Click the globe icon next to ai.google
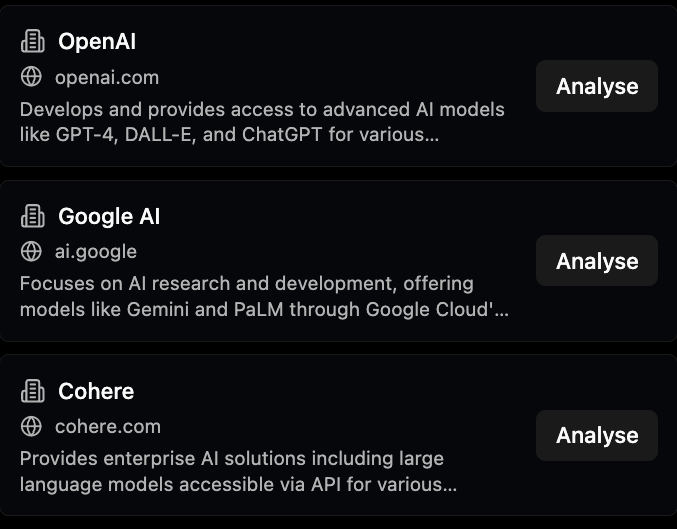The width and height of the screenshot is (677, 529). tap(32, 251)
